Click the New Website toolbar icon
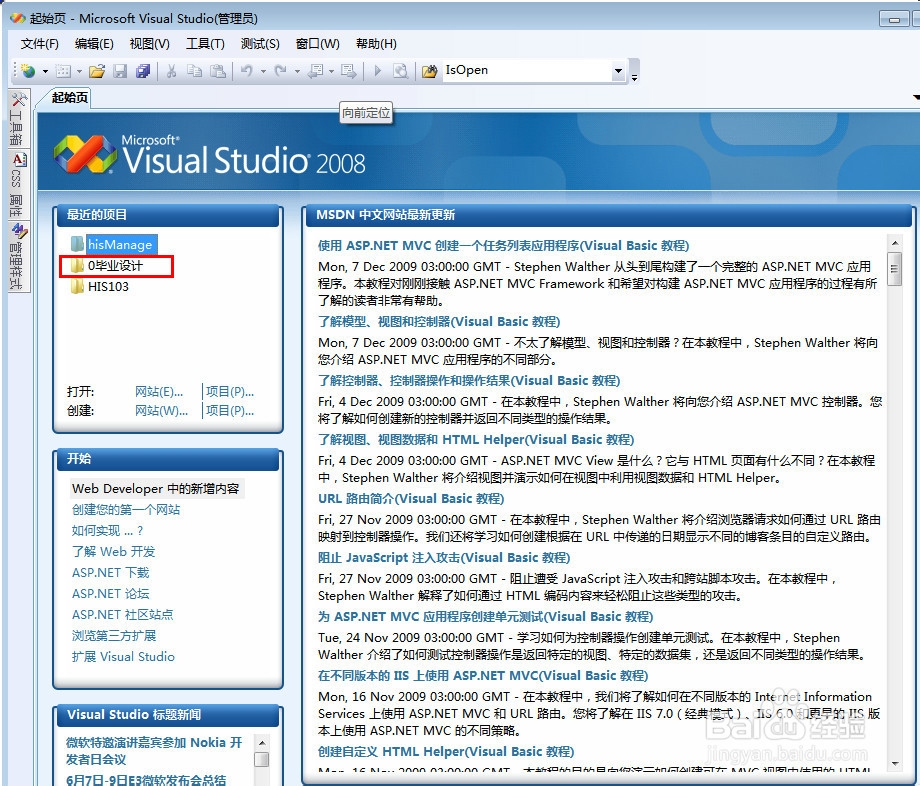The image size is (920, 786). [28, 71]
